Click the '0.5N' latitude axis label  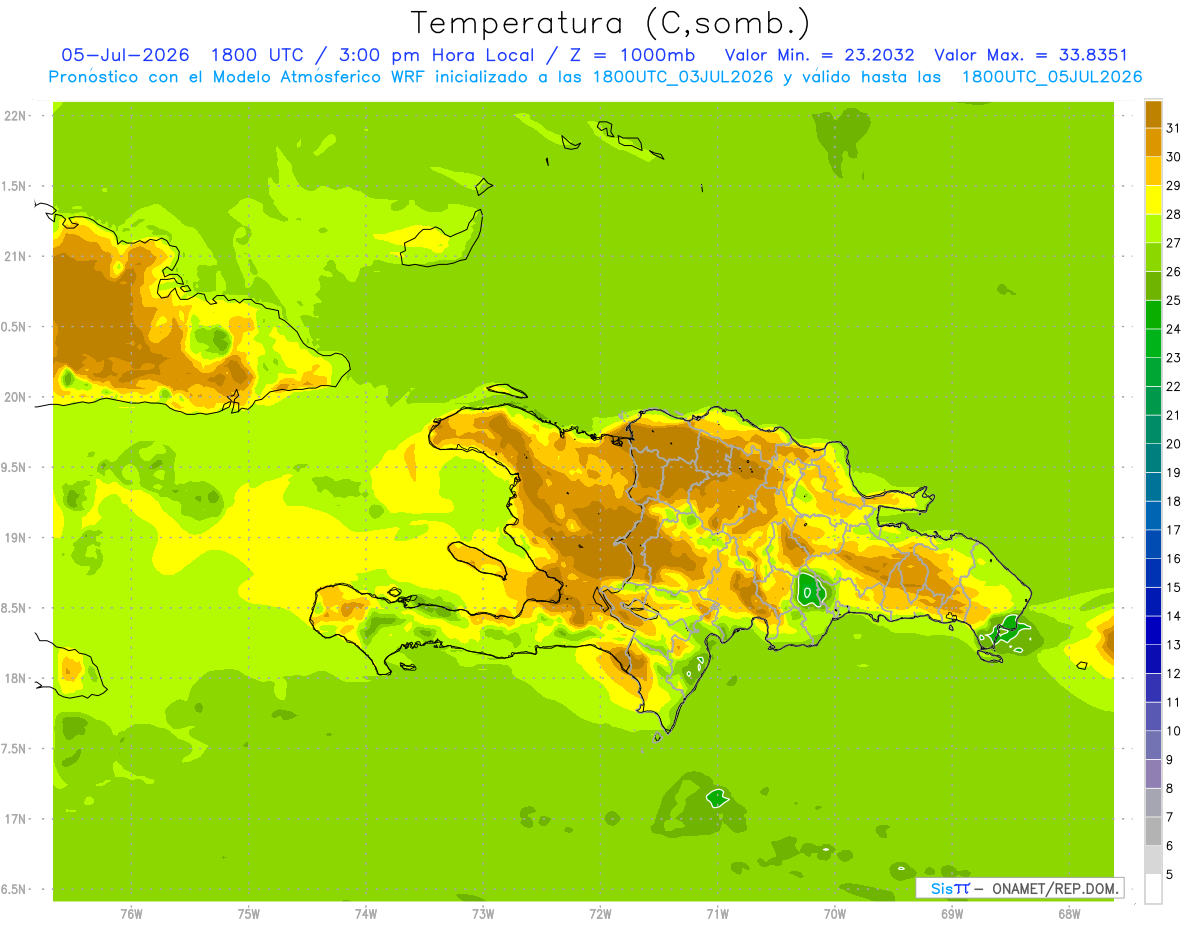pyautogui.click(x=14, y=327)
